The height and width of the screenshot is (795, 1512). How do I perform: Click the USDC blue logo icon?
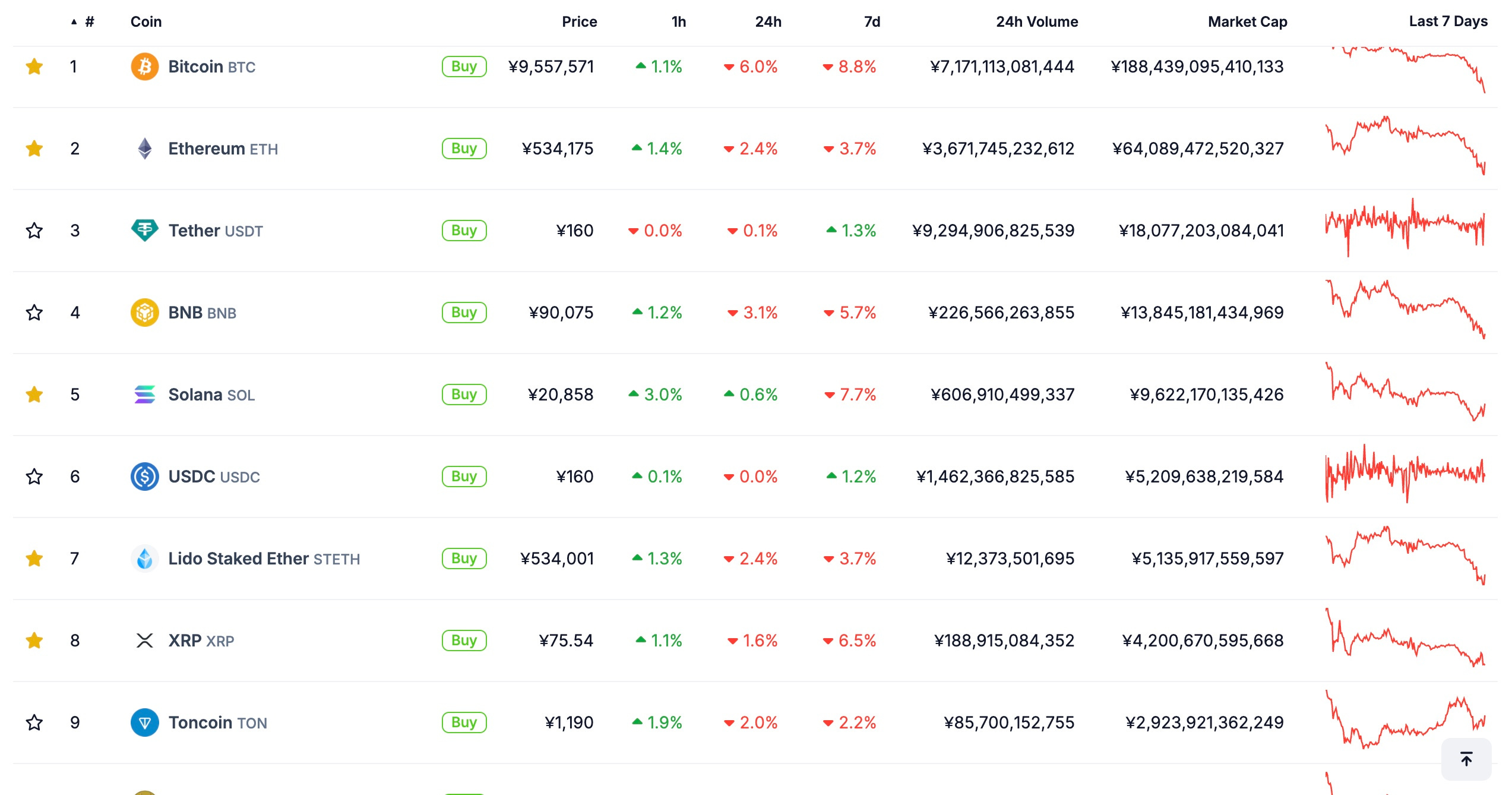pyautogui.click(x=145, y=477)
